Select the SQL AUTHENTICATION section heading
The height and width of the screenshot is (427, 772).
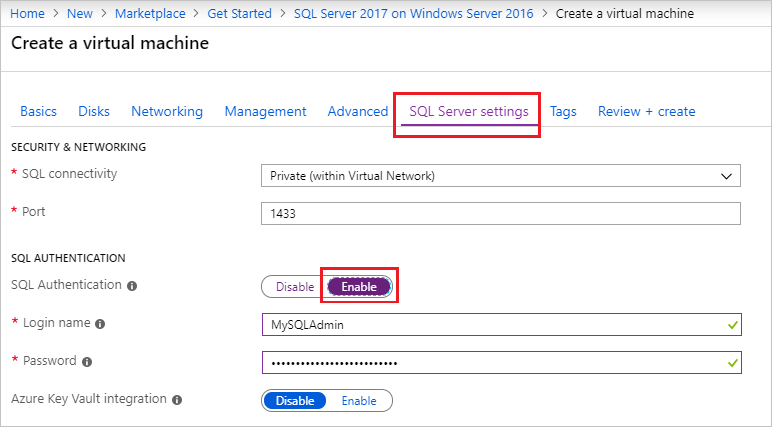tap(68, 258)
